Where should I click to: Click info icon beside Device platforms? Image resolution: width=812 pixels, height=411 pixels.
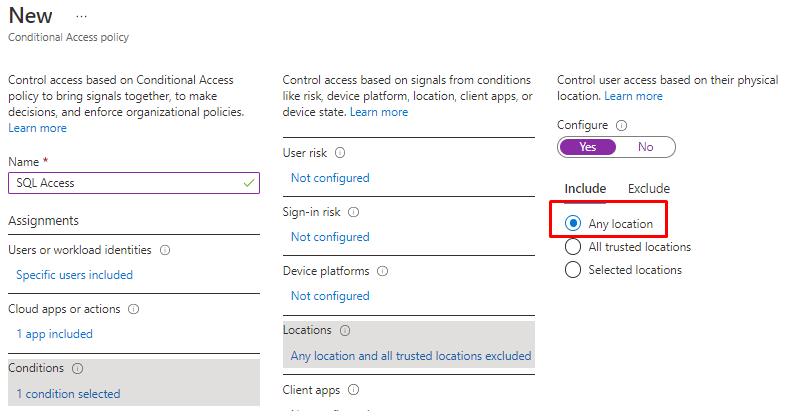[x=383, y=271]
